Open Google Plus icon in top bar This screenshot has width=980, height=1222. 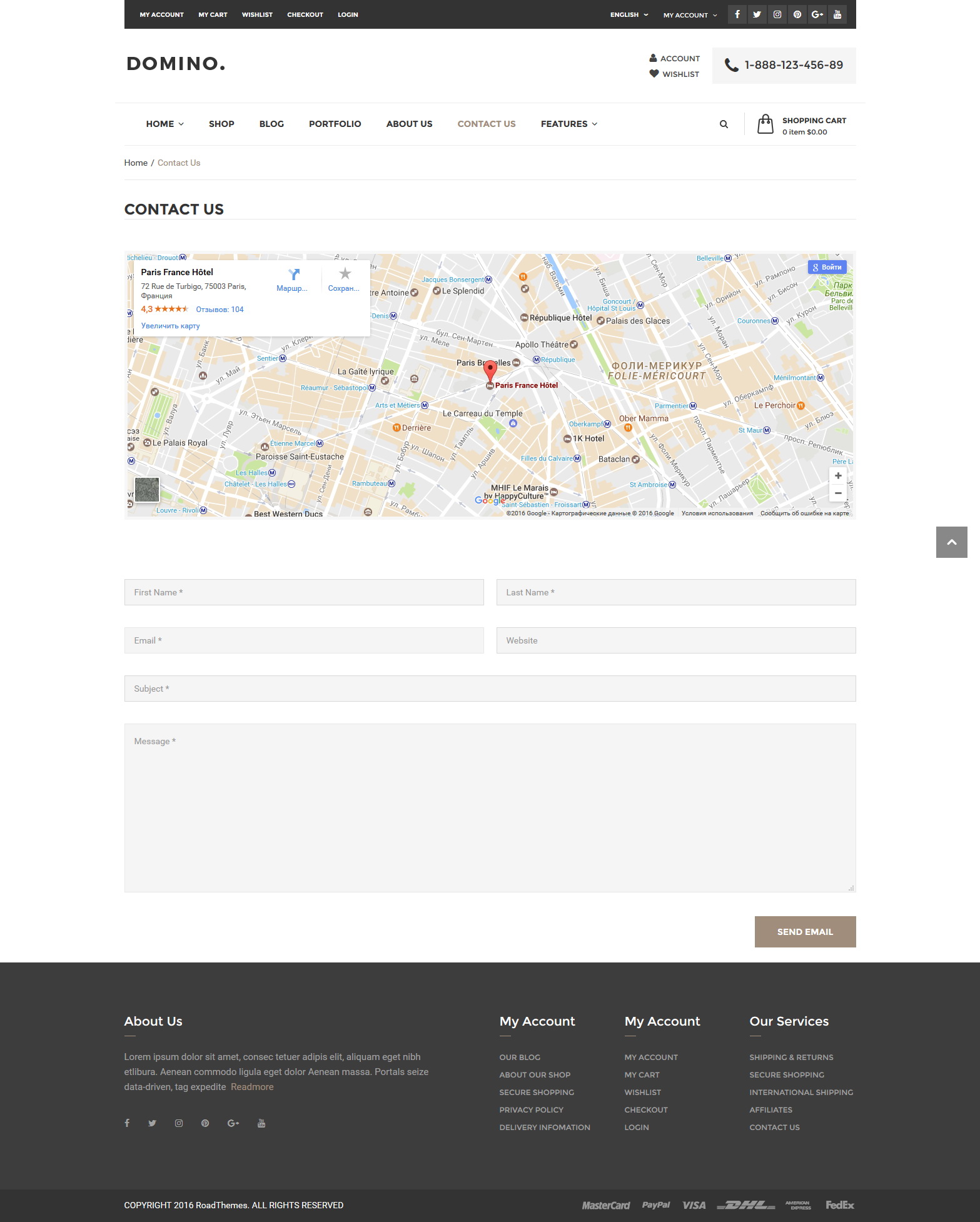point(817,14)
